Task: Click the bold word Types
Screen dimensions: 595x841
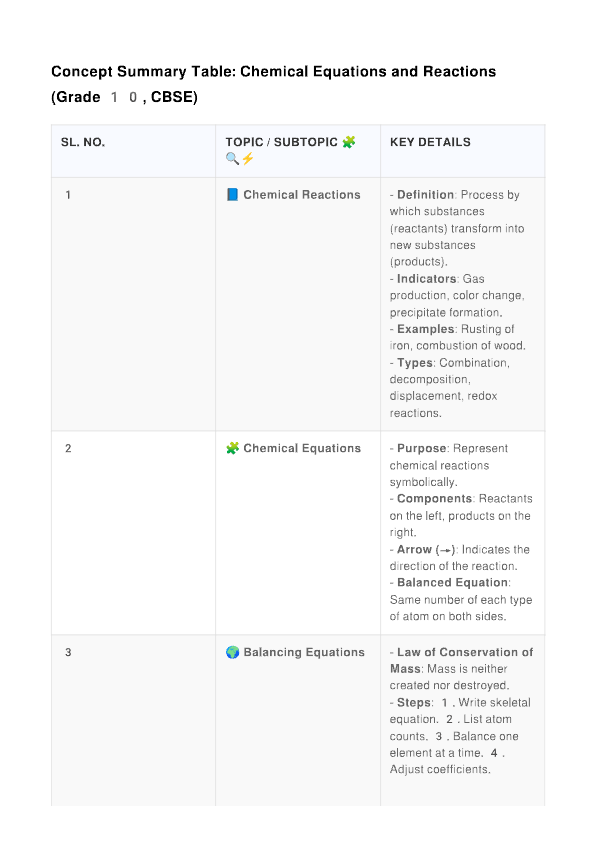Action: tap(415, 363)
